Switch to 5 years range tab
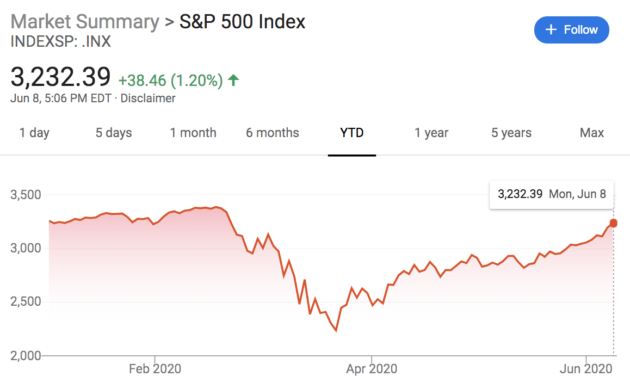The height and width of the screenshot is (383, 630). click(511, 133)
